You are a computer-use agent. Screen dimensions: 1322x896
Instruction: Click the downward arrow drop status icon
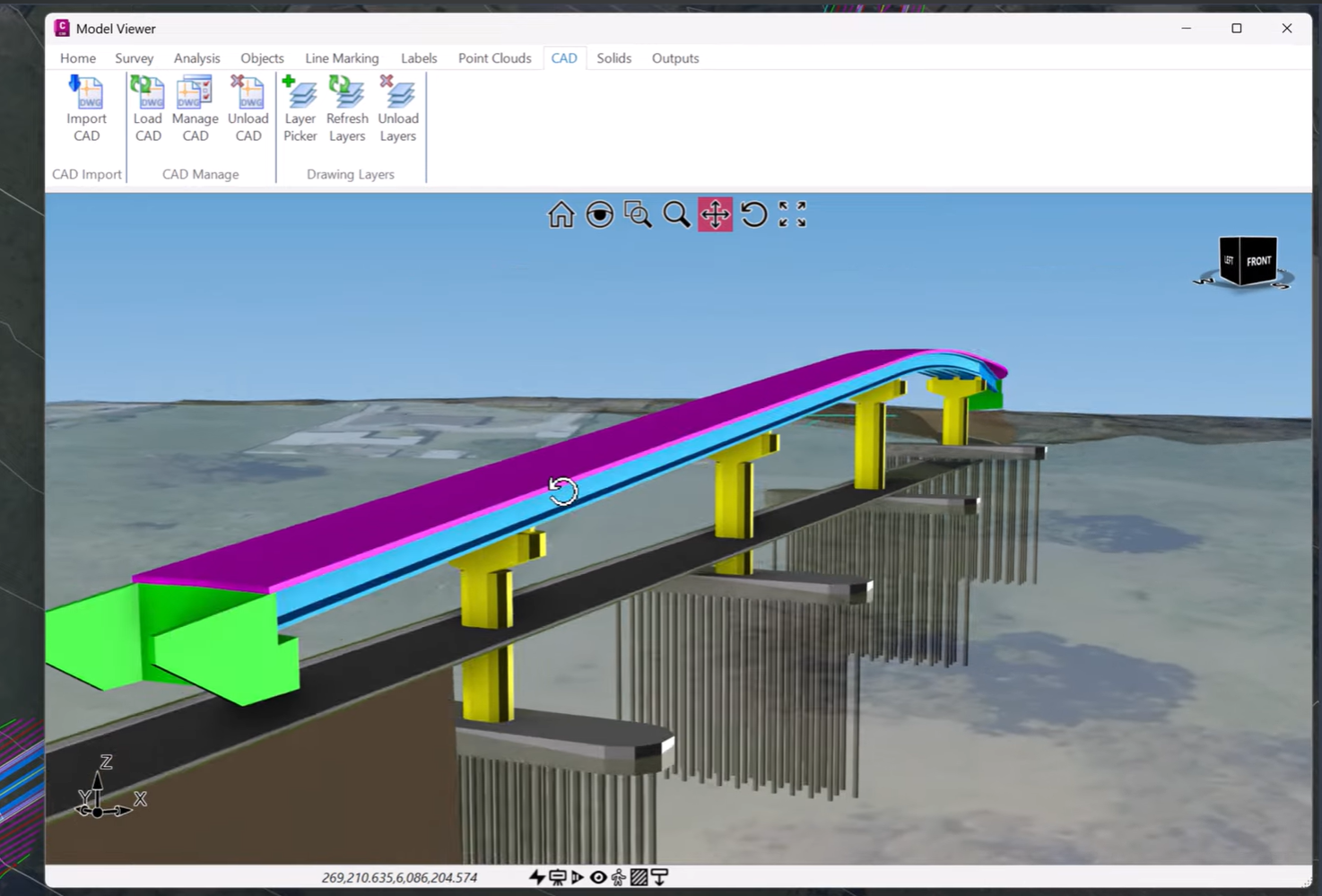click(659, 877)
